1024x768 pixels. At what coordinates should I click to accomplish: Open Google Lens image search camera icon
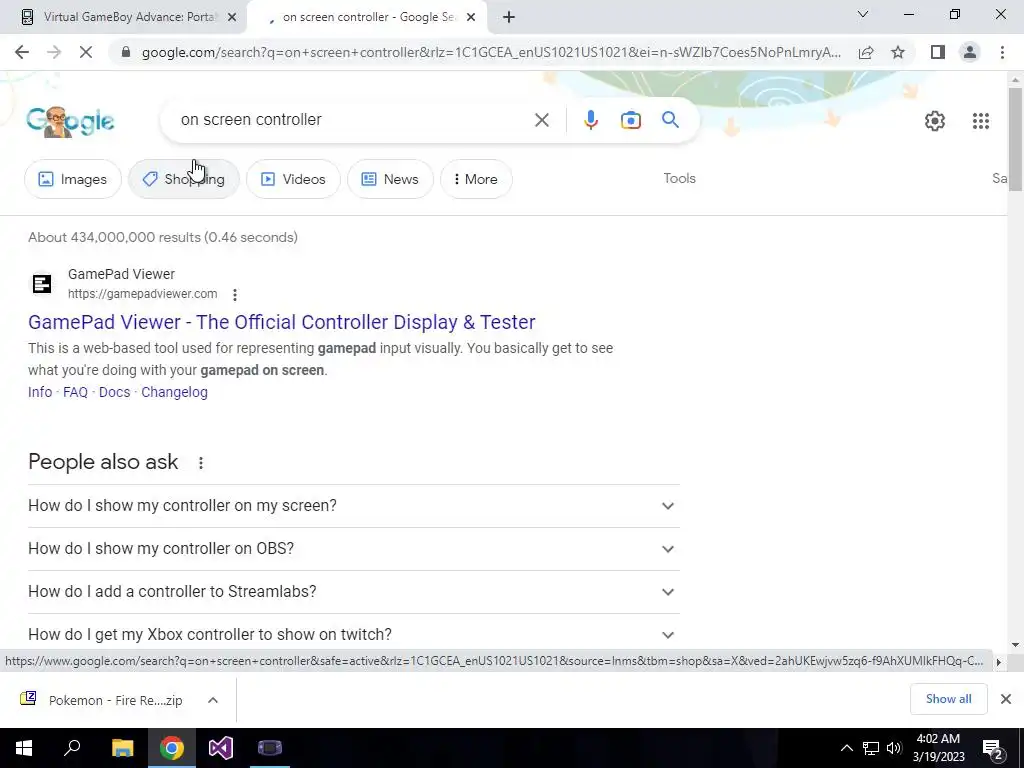pyautogui.click(x=630, y=120)
